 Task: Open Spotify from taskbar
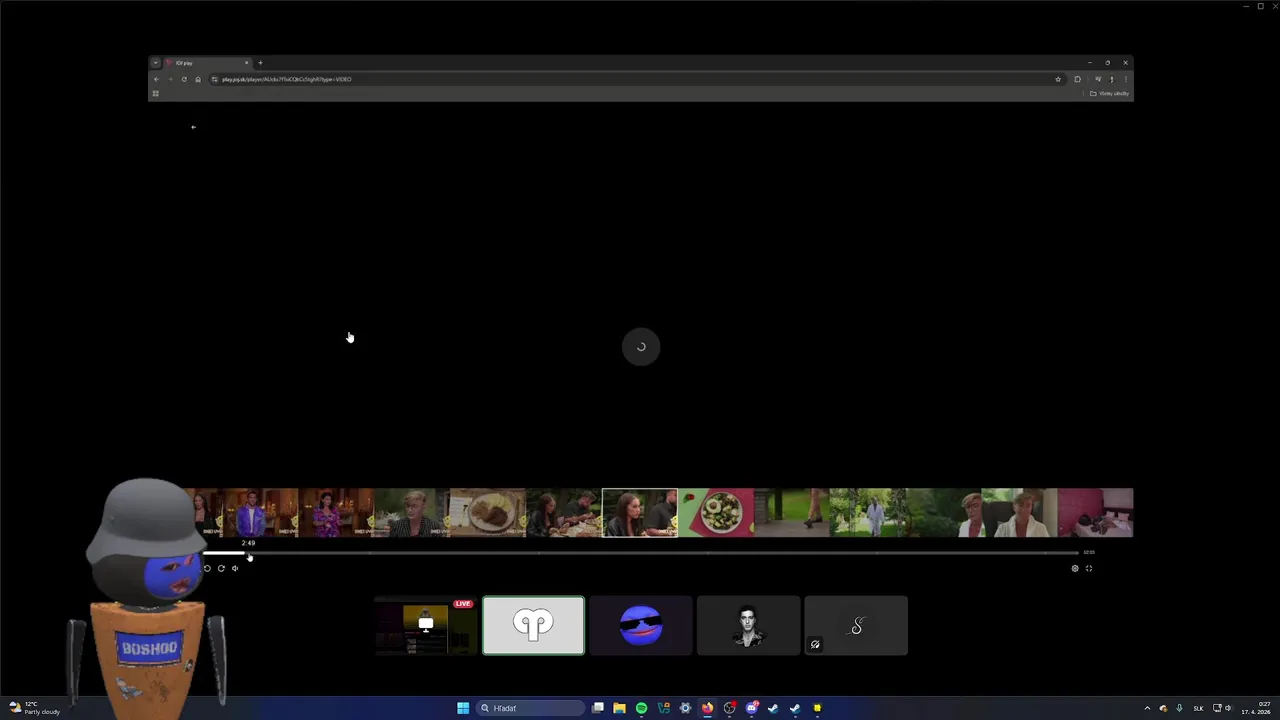641,708
